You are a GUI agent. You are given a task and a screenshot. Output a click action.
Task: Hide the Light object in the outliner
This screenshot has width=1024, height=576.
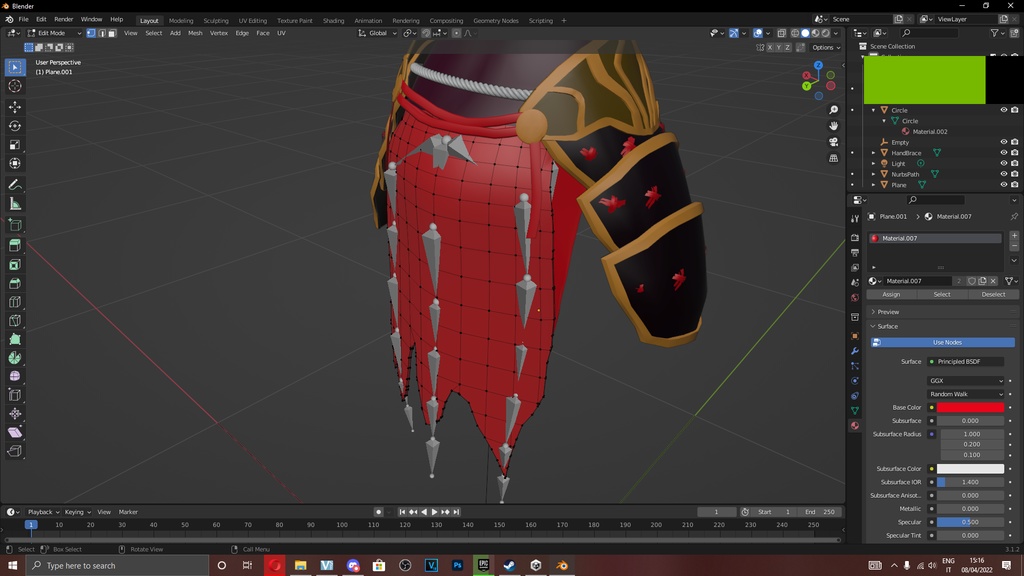(x=1004, y=163)
